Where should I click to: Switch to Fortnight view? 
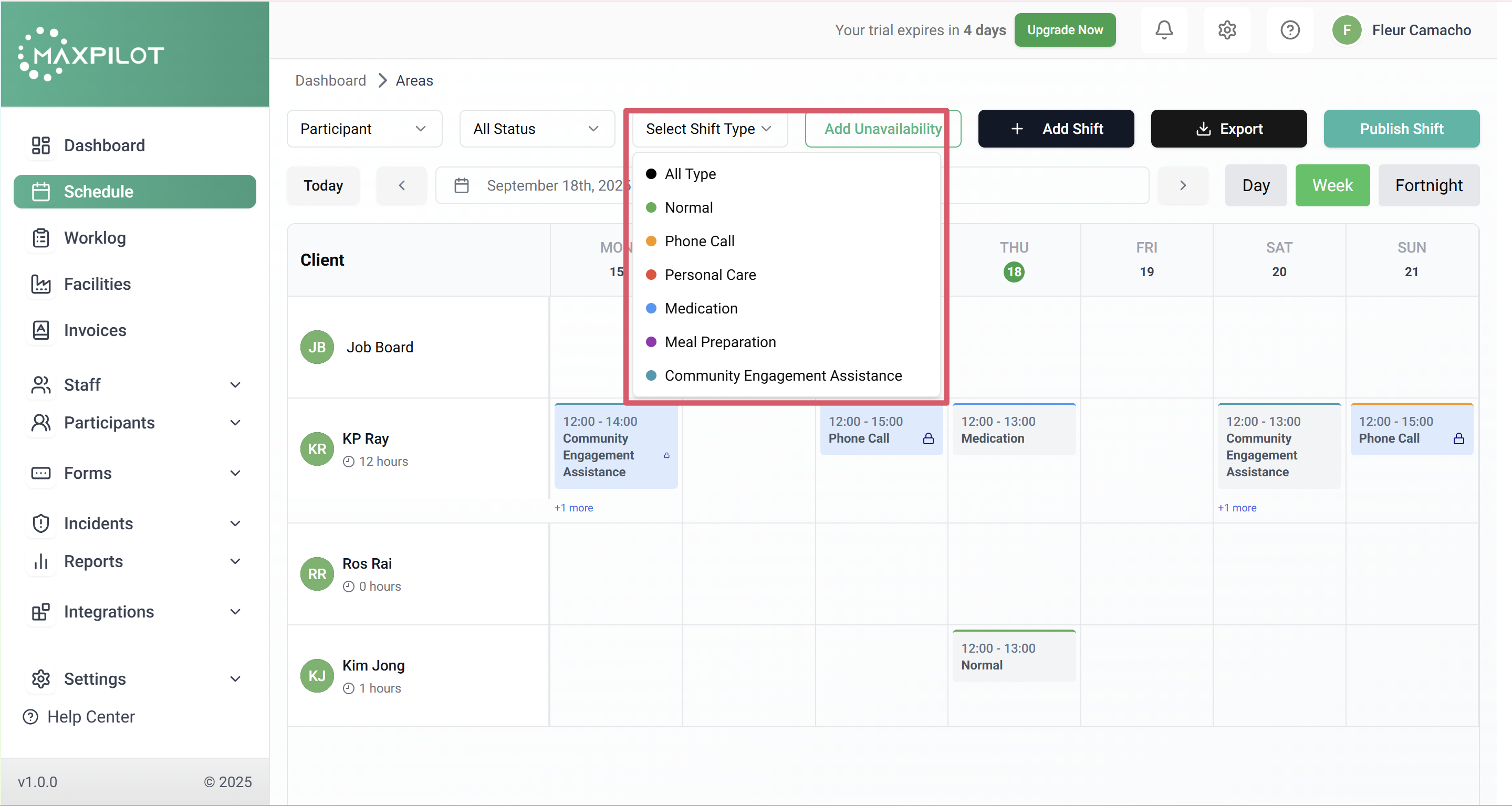pos(1428,185)
